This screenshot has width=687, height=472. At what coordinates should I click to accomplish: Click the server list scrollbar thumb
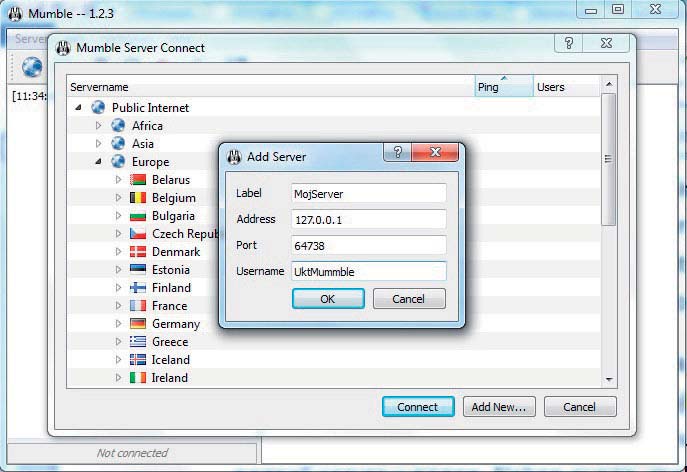(609, 160)
